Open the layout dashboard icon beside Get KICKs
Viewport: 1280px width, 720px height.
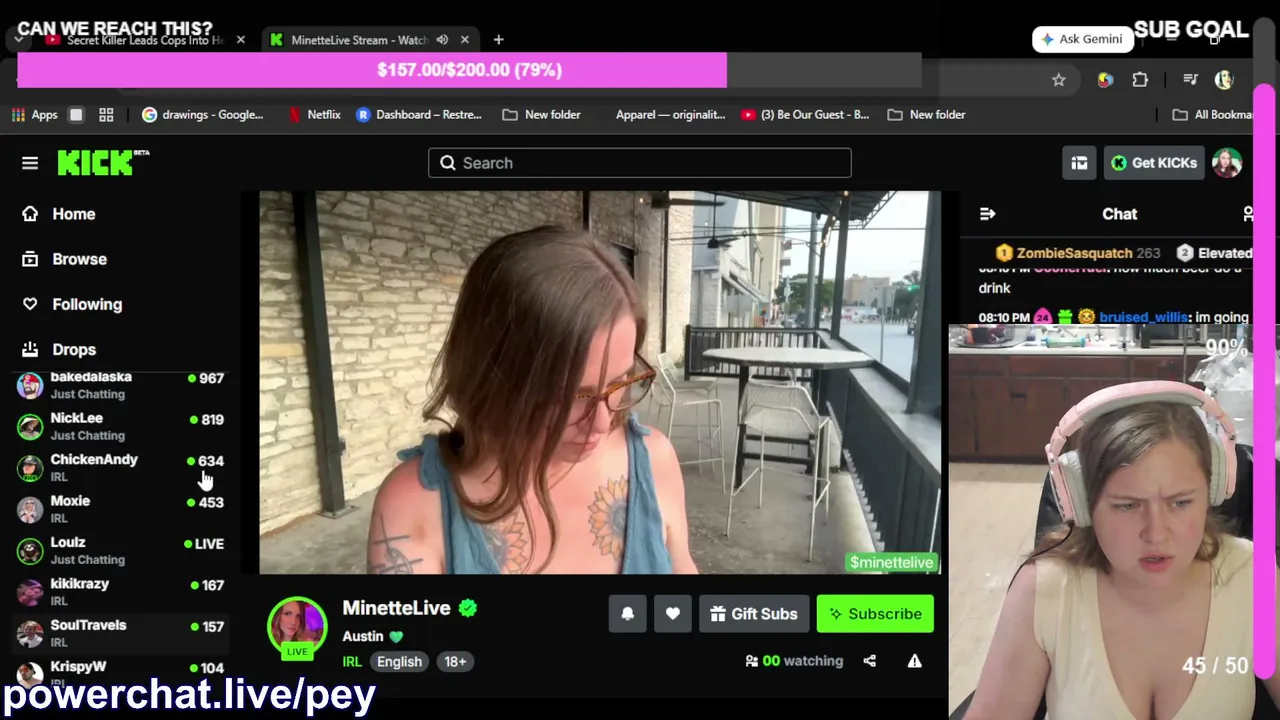(1079, 163)
